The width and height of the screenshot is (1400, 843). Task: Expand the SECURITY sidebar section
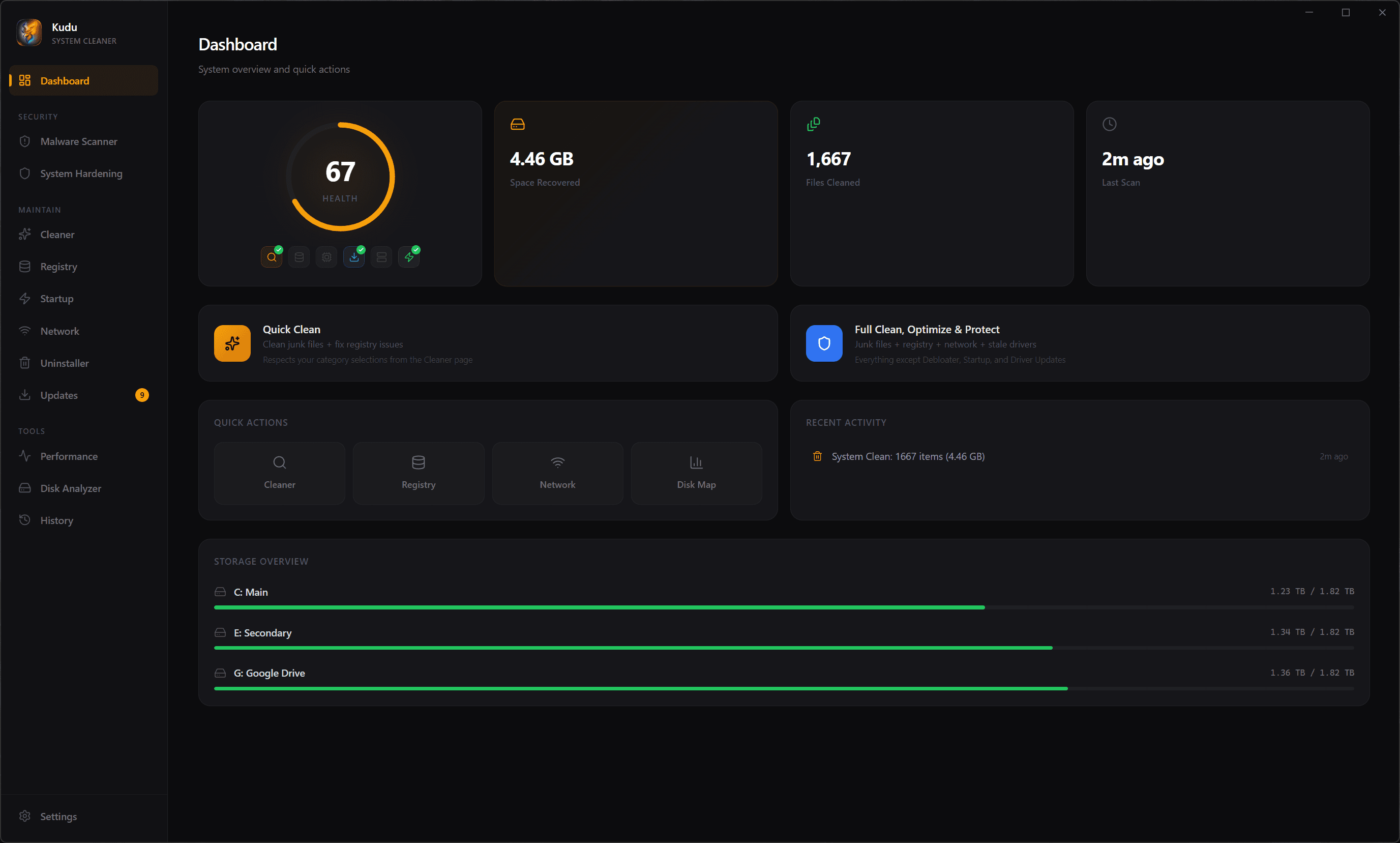(38, 117)
